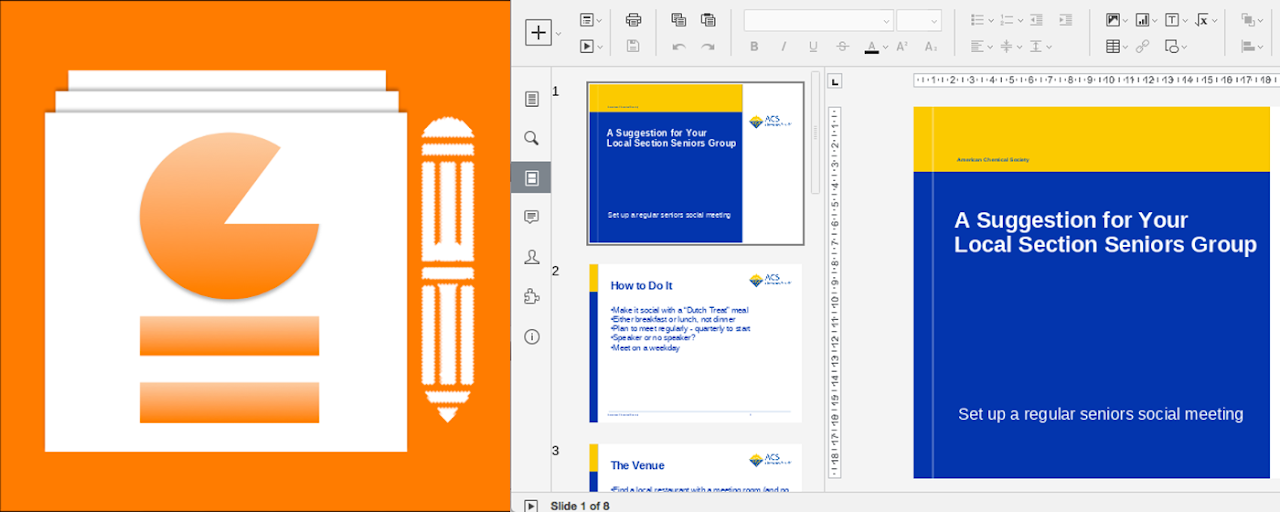Open the sidebar comments speech bubble icon
The height and width of the screenshot is (512, 1280).
click(532, 217)
